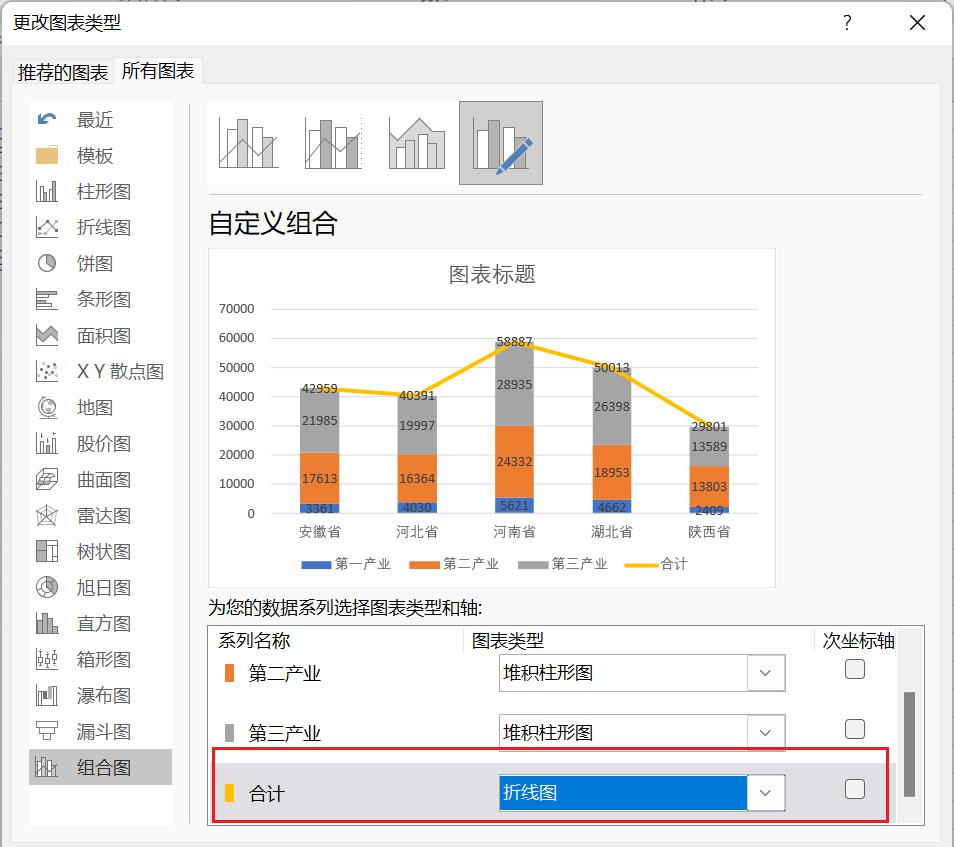954x847 pixels.
Task: Enable secondary axis for 第三产业
Action: [855, 729]
